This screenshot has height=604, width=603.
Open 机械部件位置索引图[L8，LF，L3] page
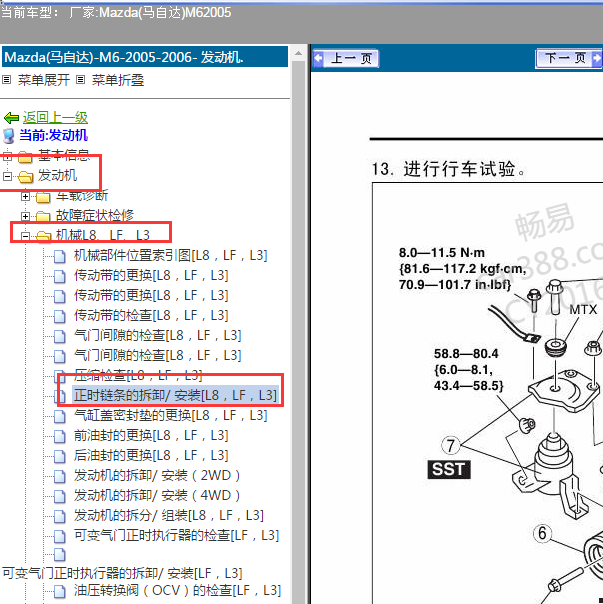(170, 255)
